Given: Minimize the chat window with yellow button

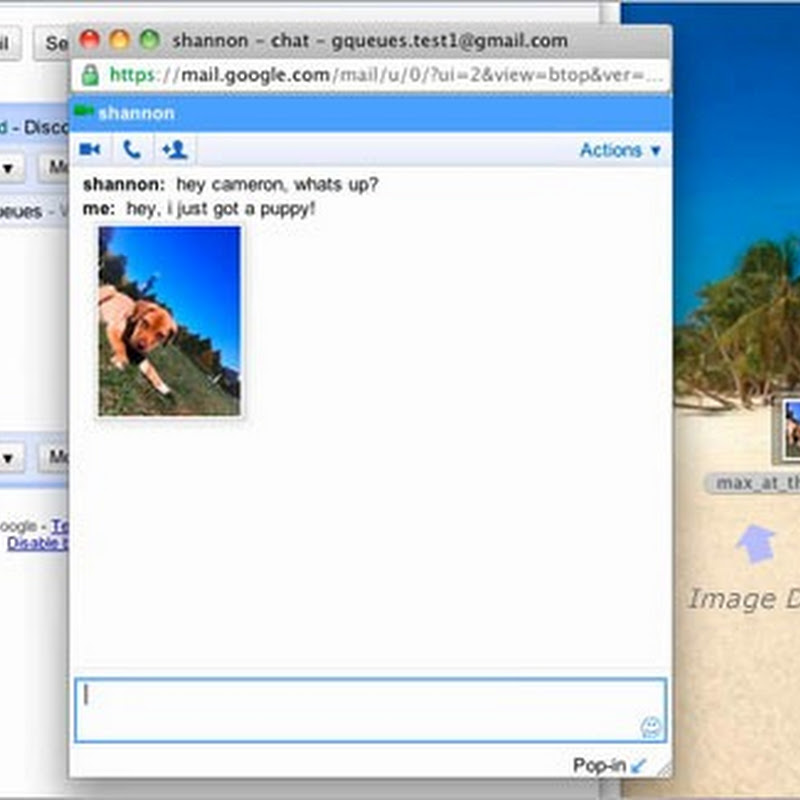Looking at the screenshot, I should tap(120, 39).
